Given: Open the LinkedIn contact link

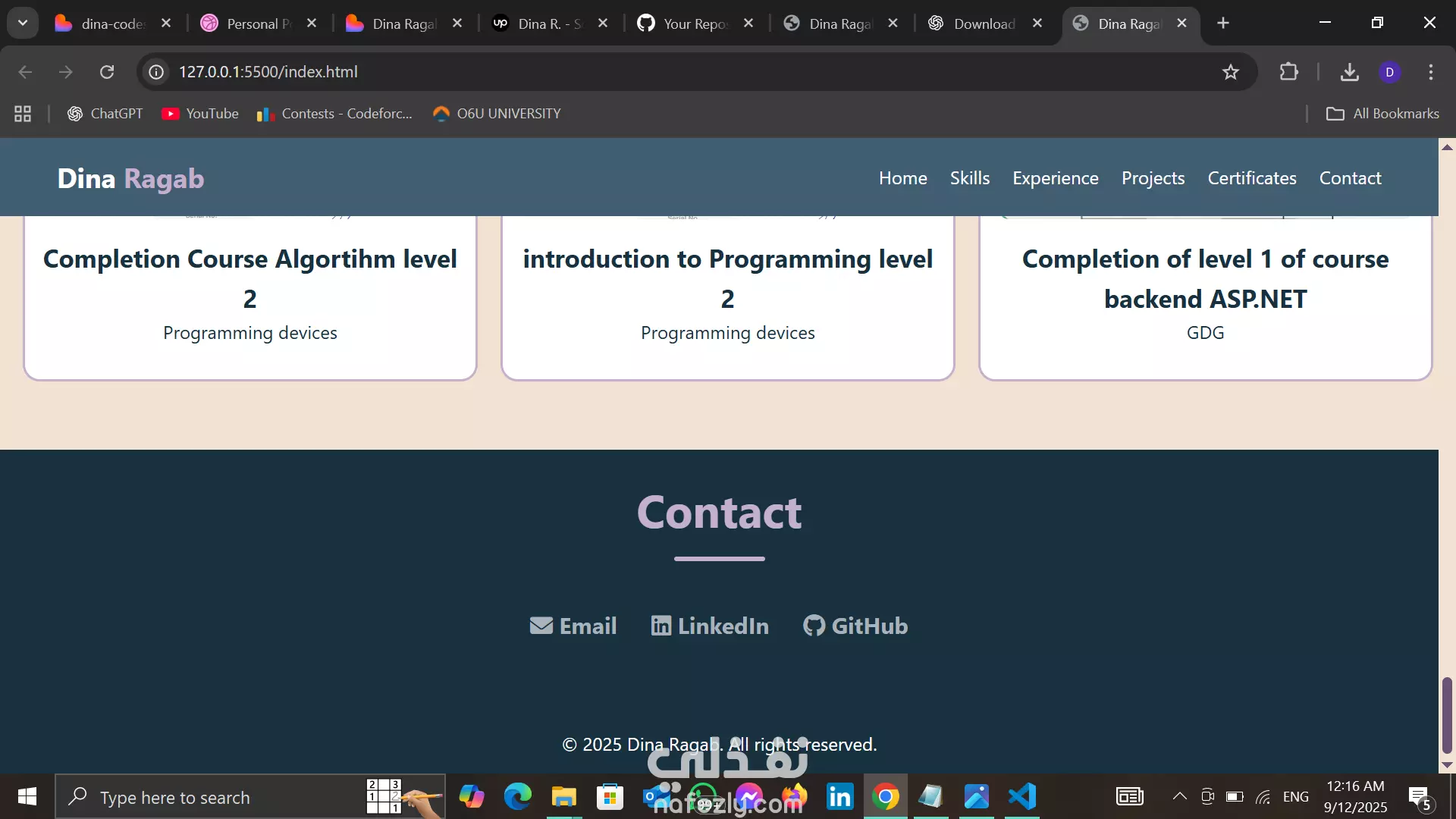Looking at the screenshot, I should [710, 626].
